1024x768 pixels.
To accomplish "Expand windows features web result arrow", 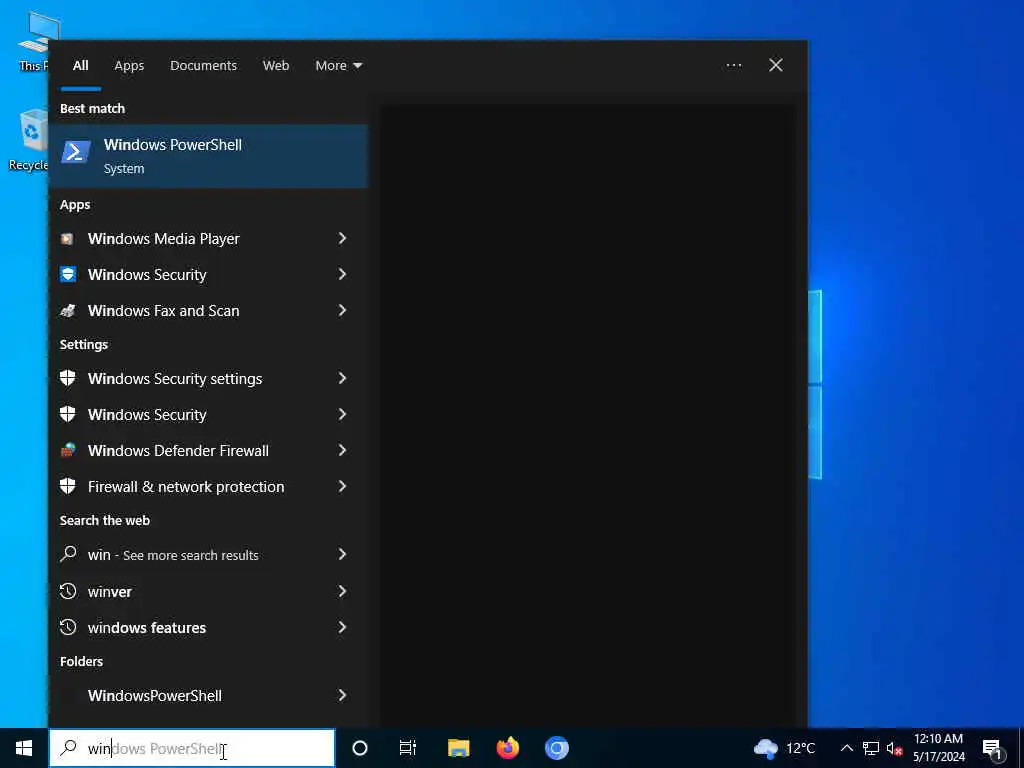I will click(342, 627).
